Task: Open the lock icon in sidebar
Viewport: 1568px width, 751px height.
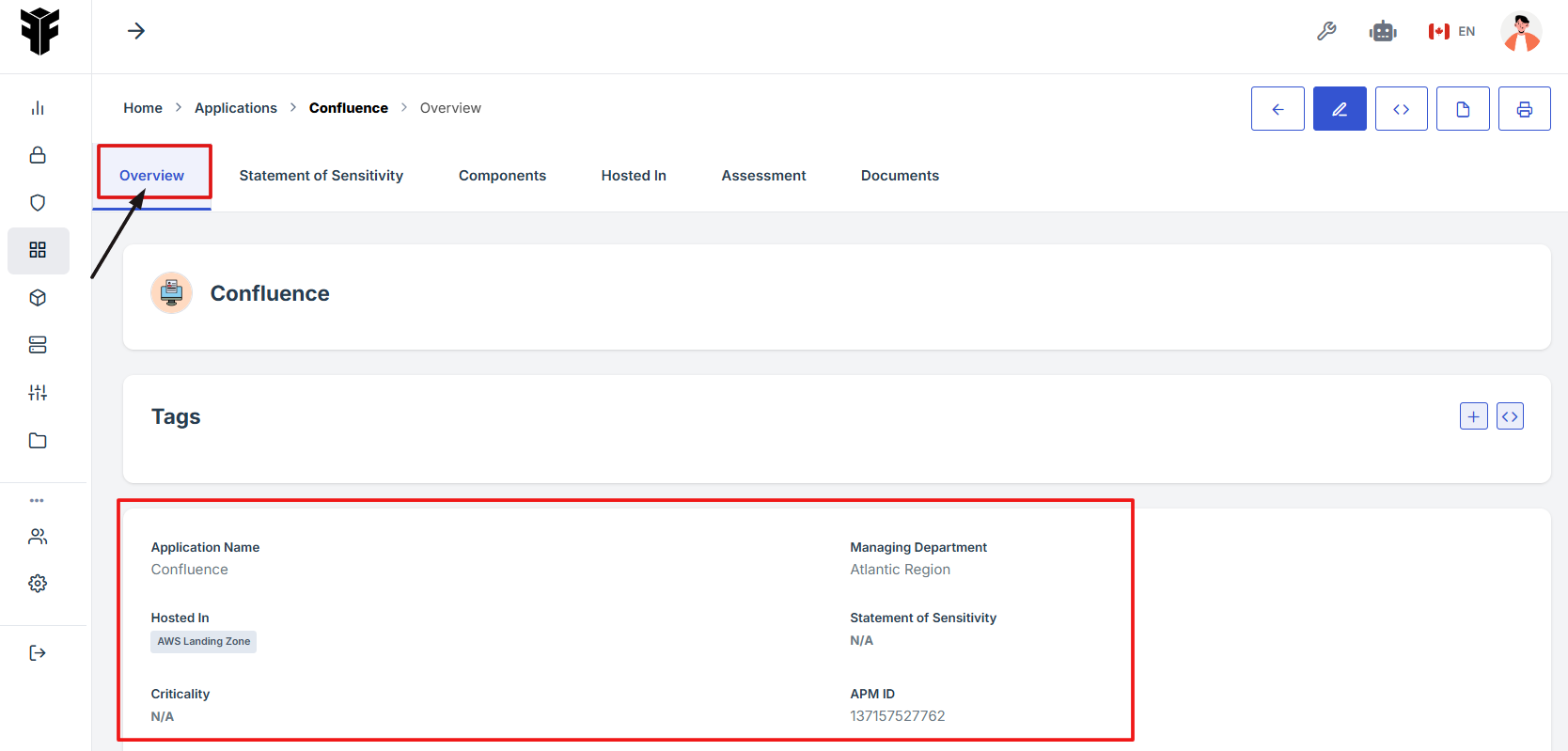Action: 38,155
